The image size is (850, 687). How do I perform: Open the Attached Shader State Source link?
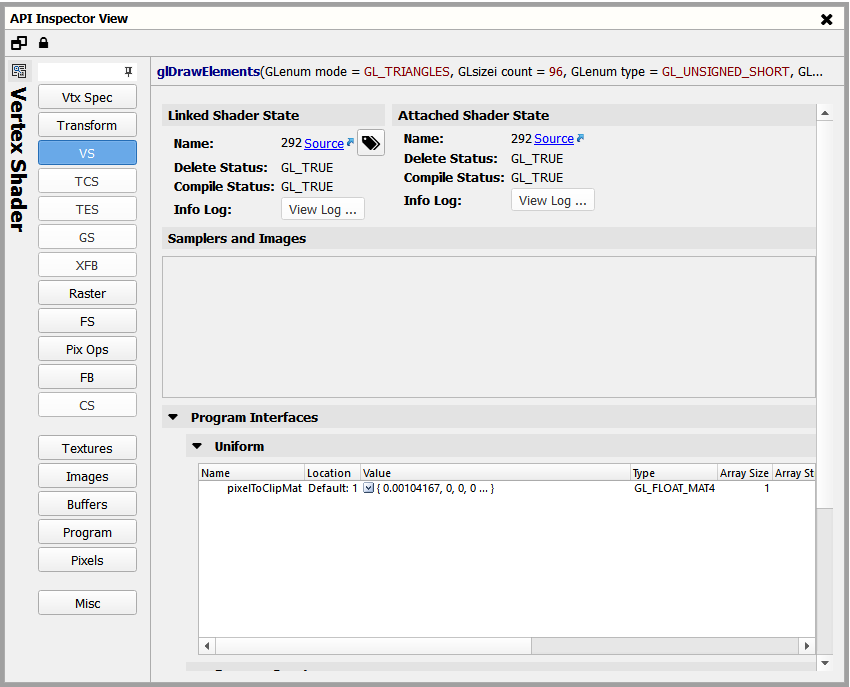pos(553,139)
